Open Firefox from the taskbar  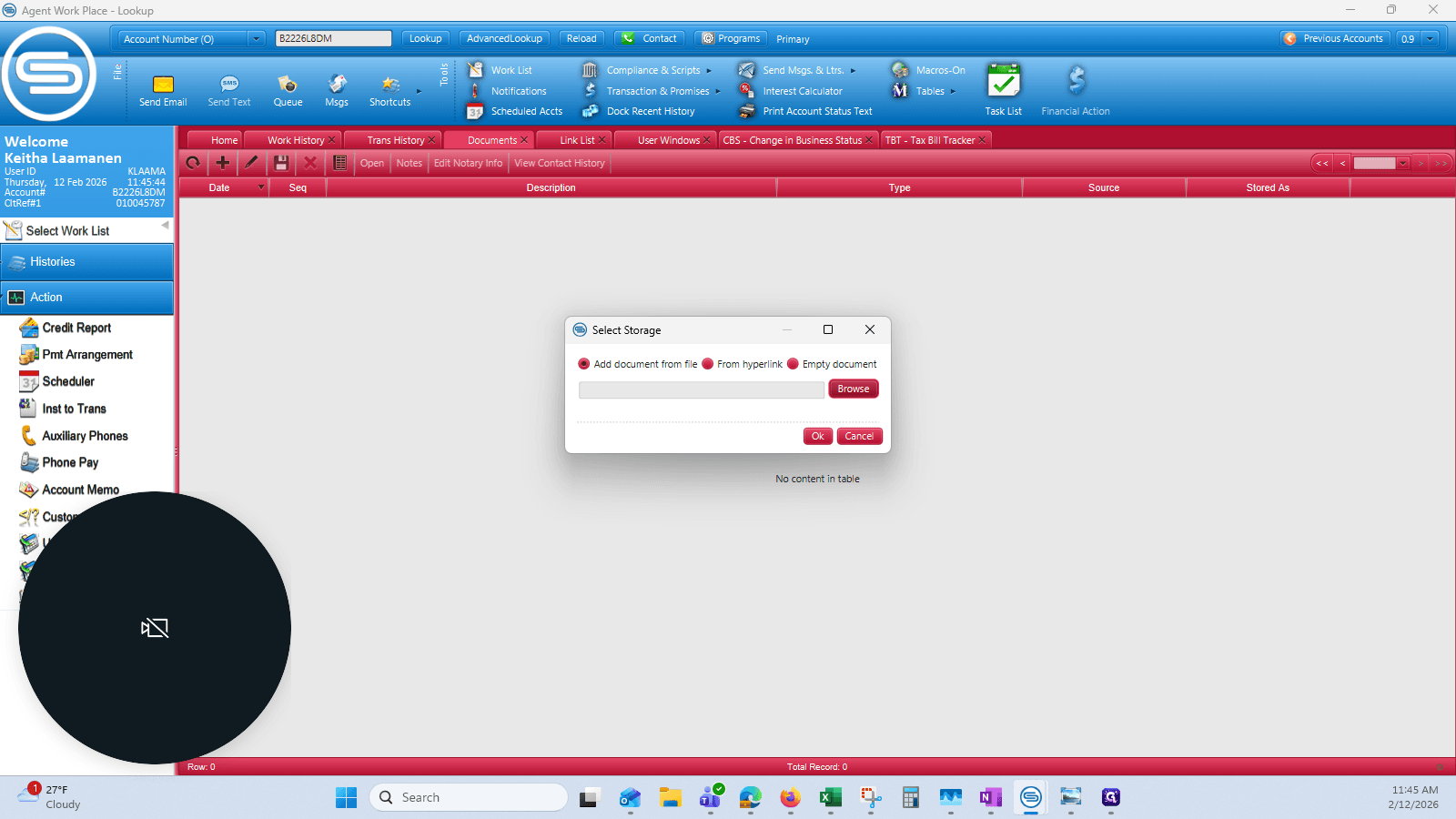790,798
